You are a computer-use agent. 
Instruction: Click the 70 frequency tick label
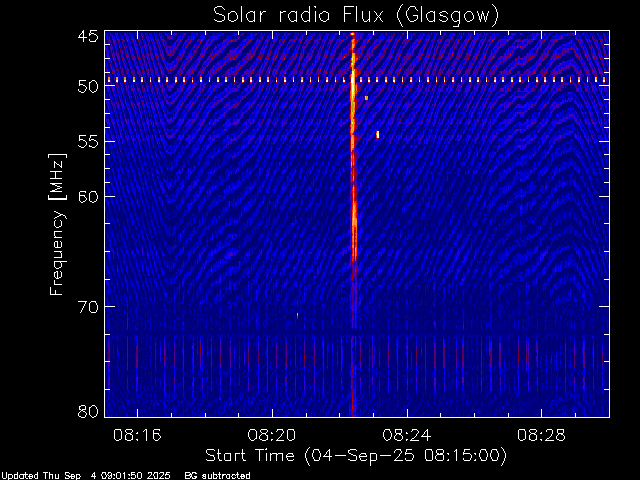tap(88, 307)
